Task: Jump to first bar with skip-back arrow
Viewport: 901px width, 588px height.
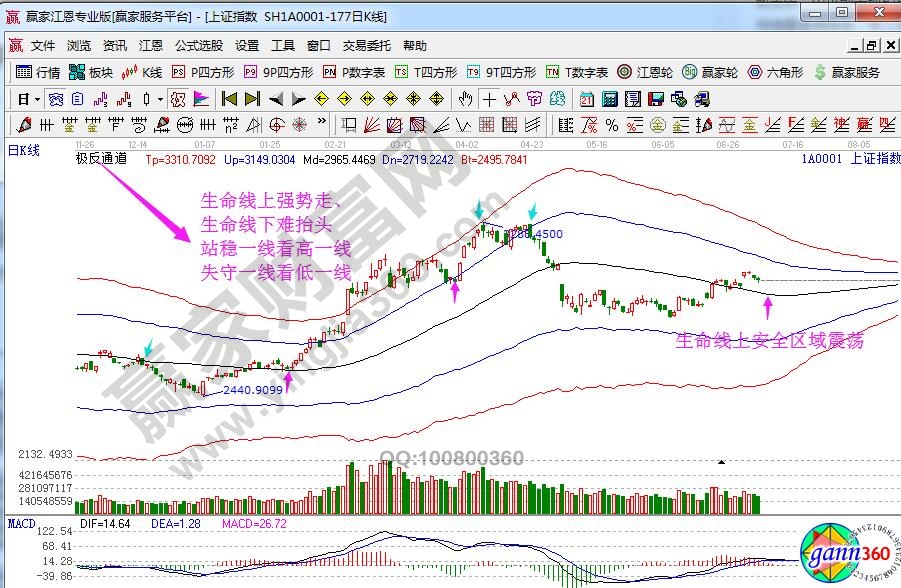Action: 229,99
